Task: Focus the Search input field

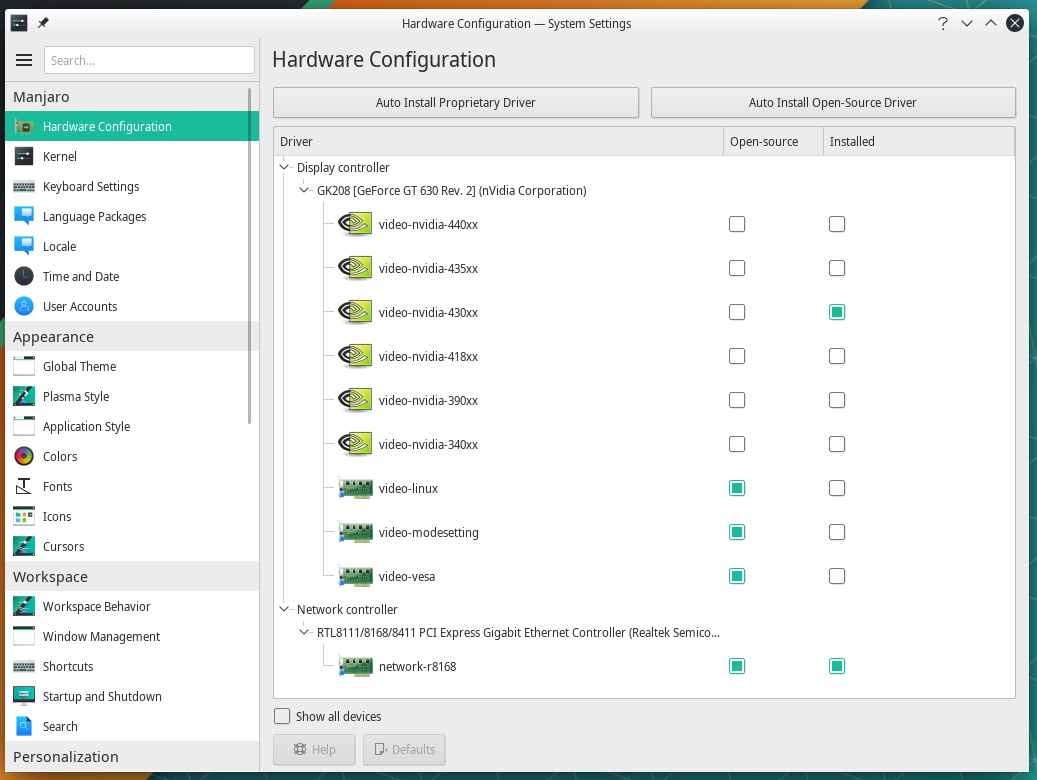Action: point(149,60)
